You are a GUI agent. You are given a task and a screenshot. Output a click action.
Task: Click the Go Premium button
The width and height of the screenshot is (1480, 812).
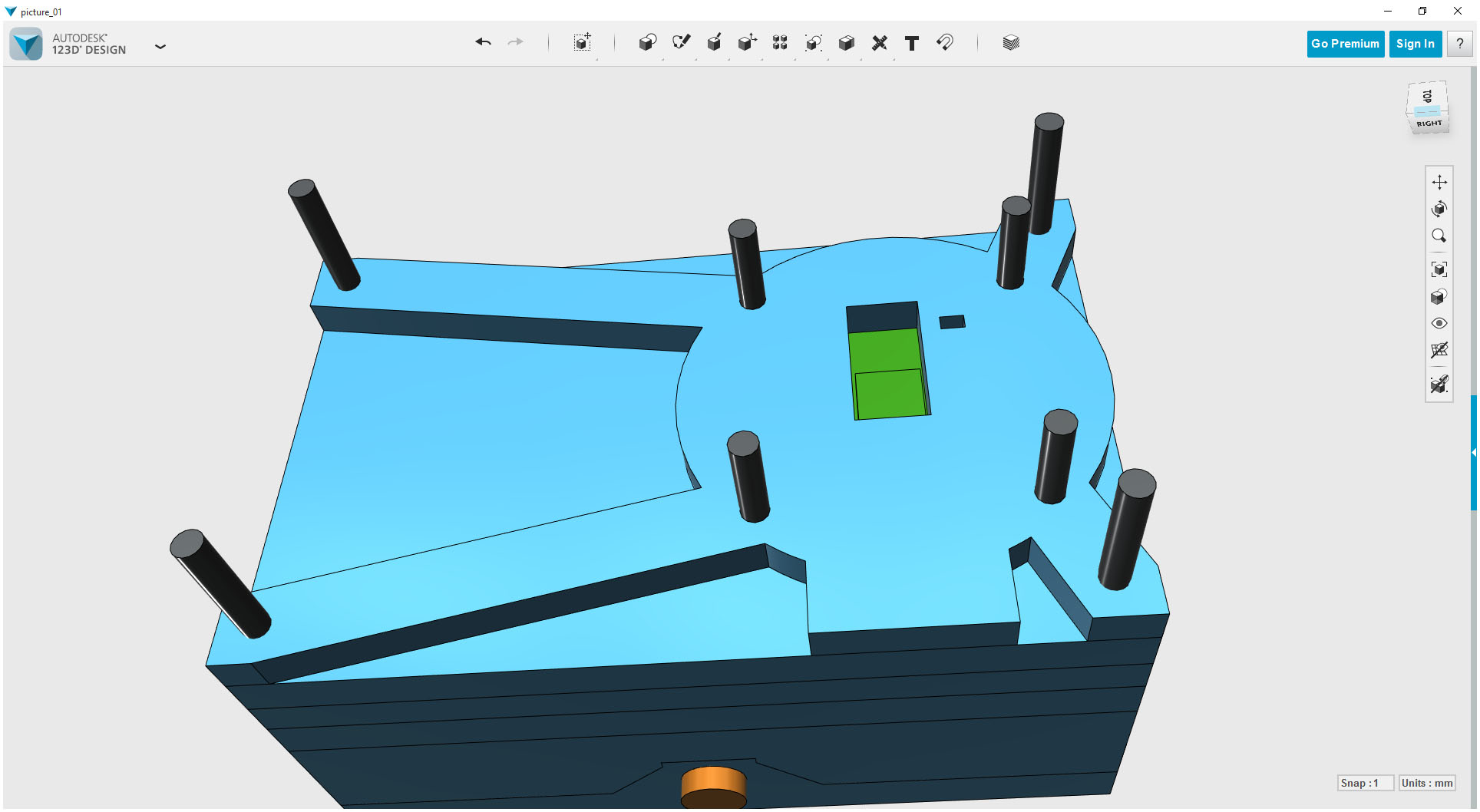1345,44
